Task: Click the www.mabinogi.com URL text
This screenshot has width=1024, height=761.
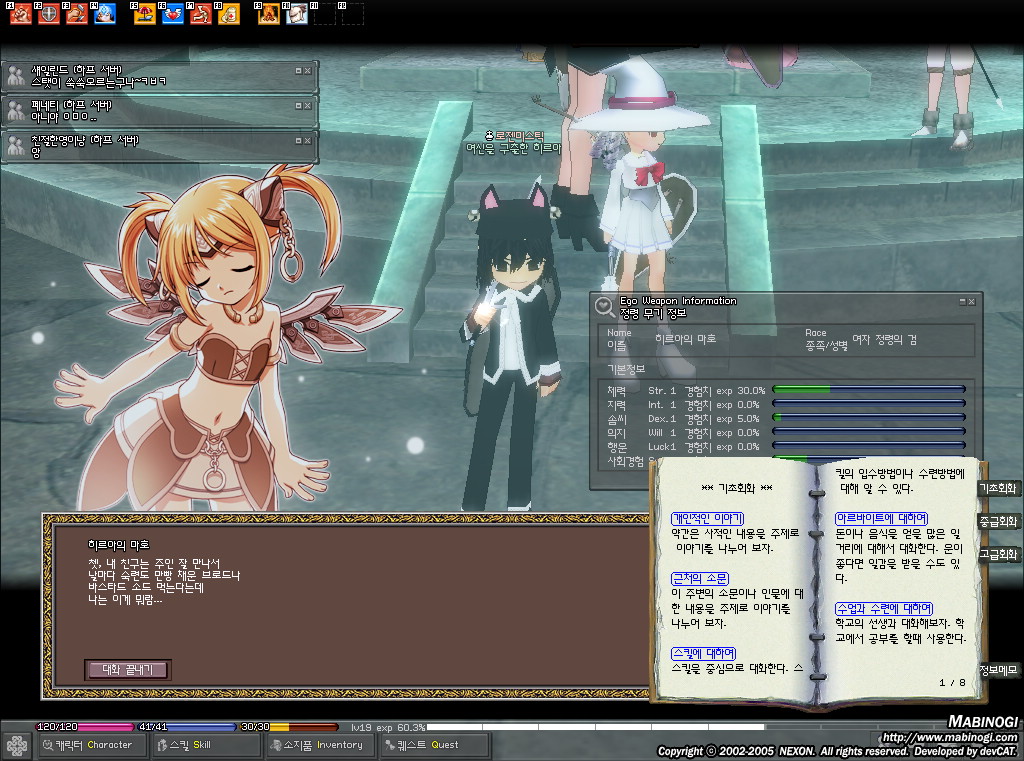Action: point(950,737)
